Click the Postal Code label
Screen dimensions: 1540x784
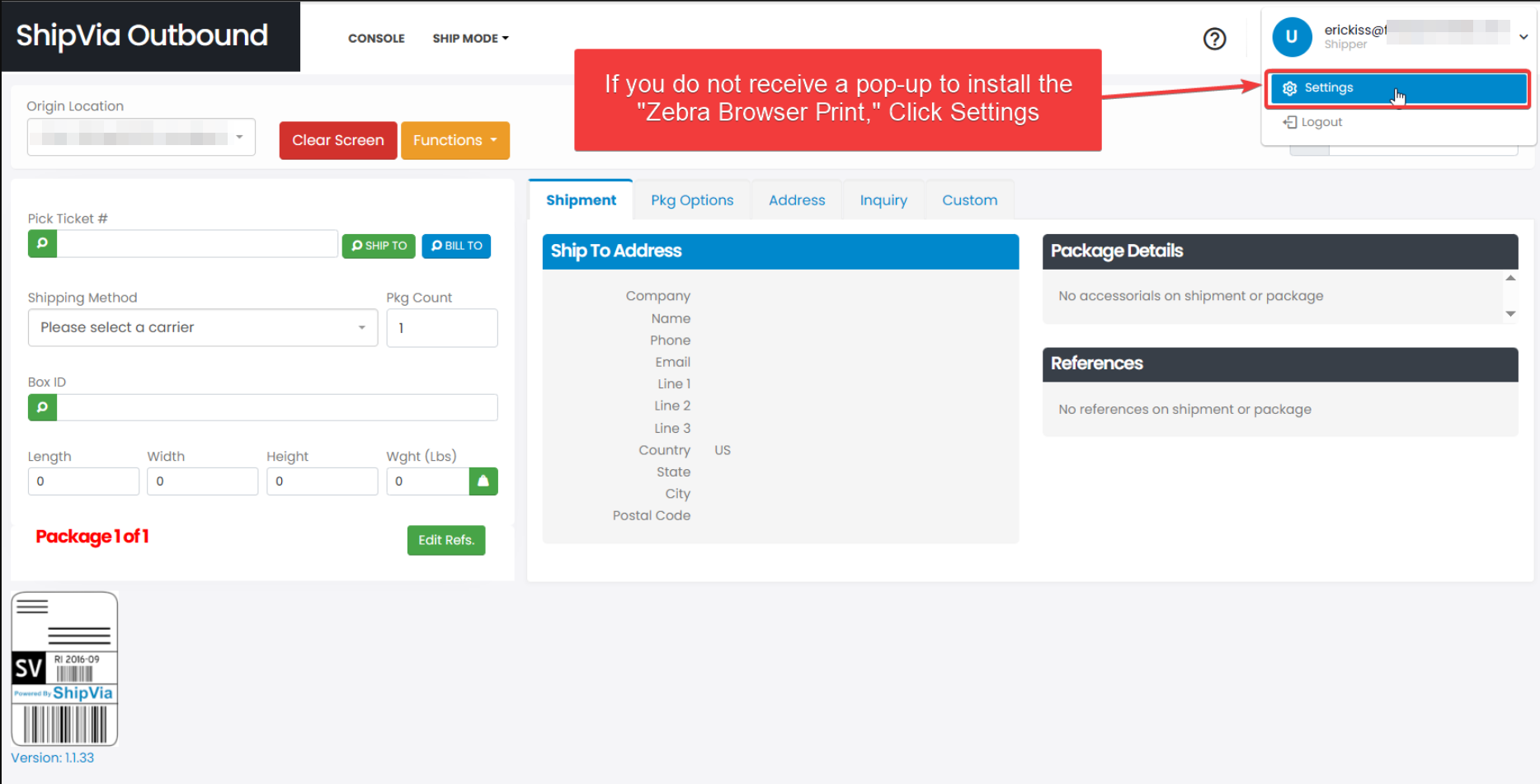[652, 515]
